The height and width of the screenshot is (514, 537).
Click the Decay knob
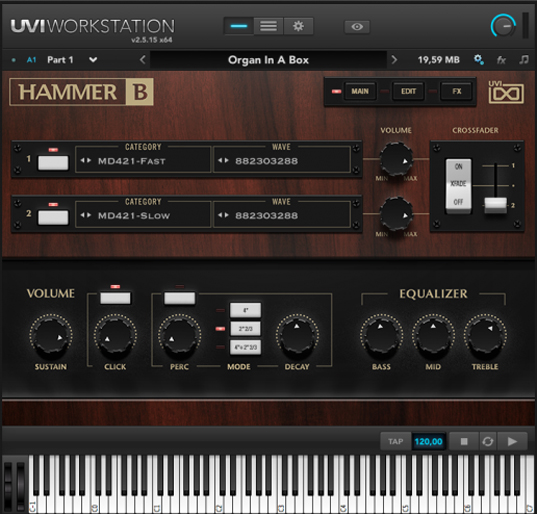click(297, 335)
